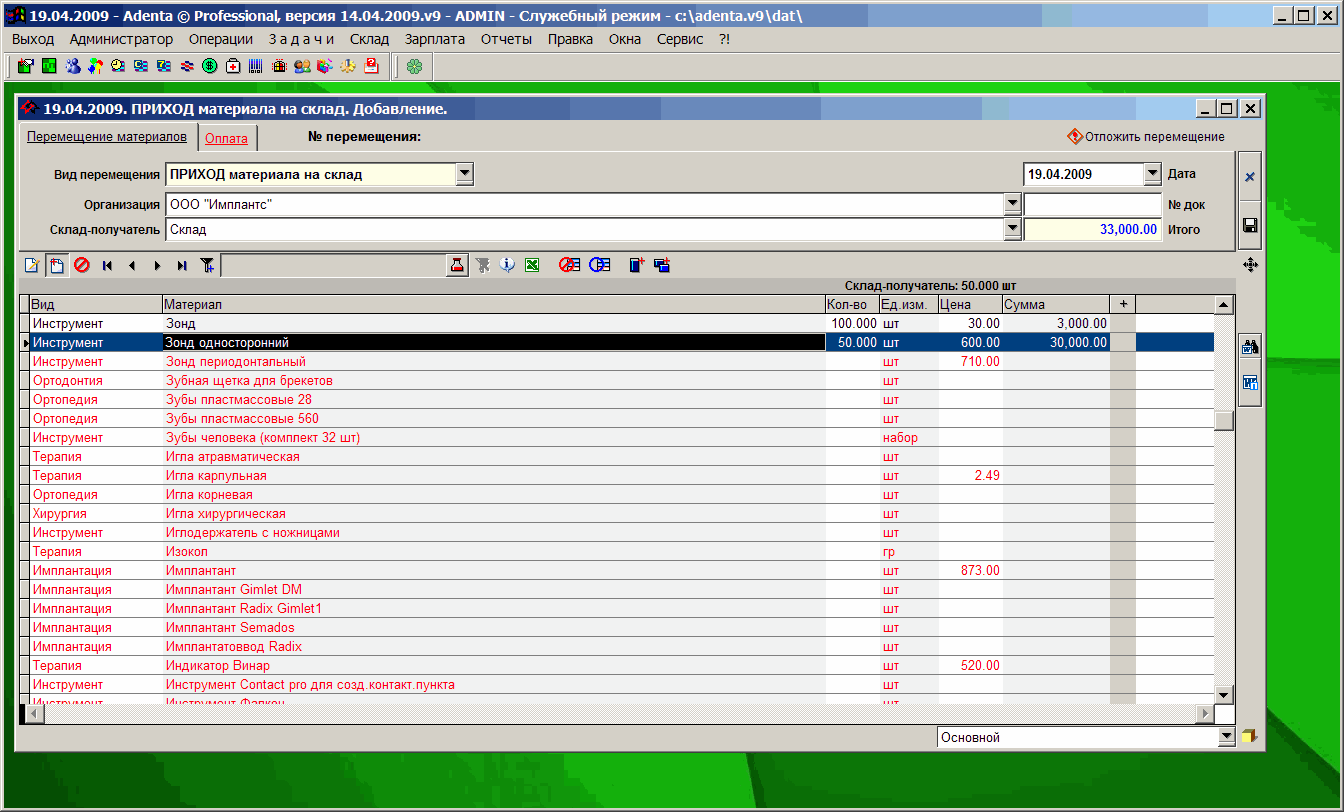Click the plus column header button

pos(1123,304)
